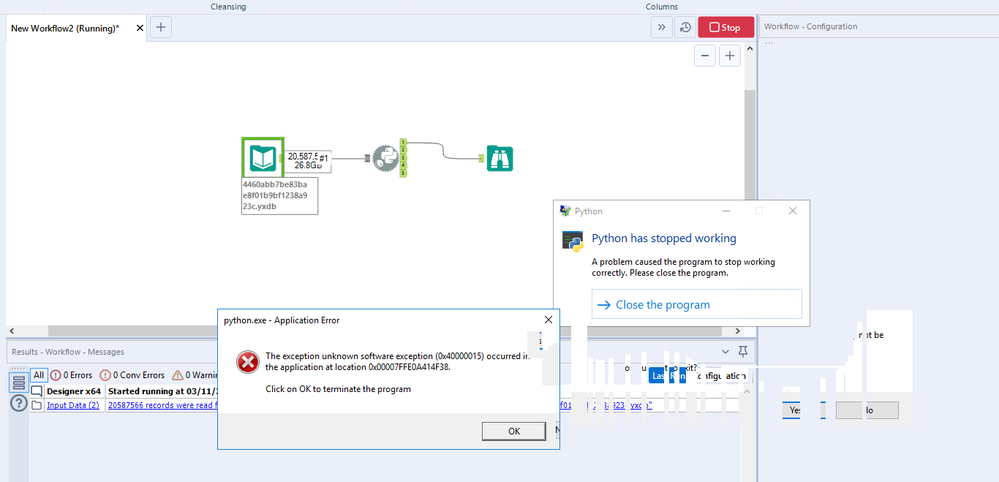This screenshot has width=999, height=482.
Task: Select the All messages filter
Action: pyautogui.click(x=39, y=375)
